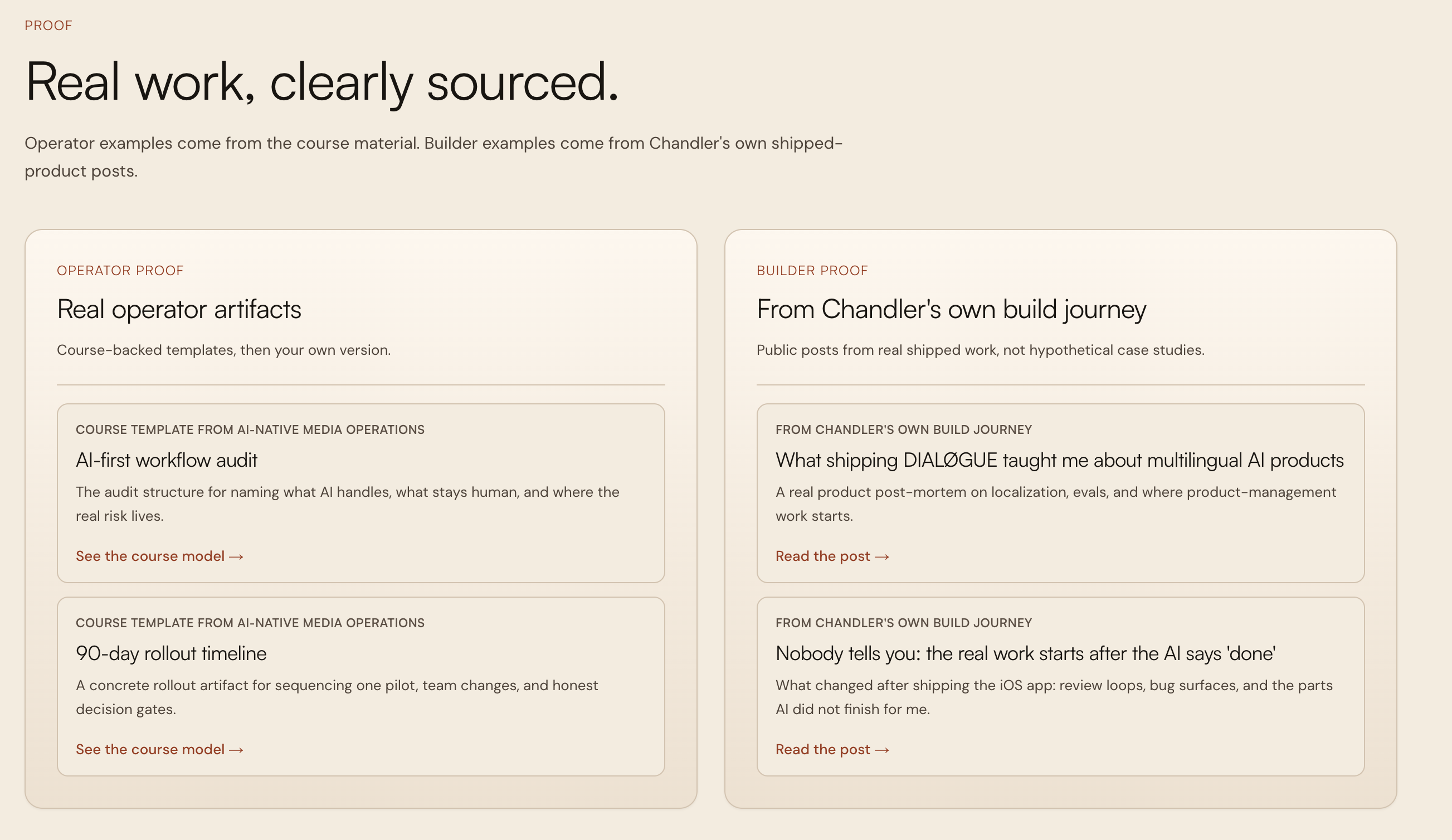Click the Course-backed templates subtitle text
The width and height of the screenshot is (1452, 840).
(223, 350)
